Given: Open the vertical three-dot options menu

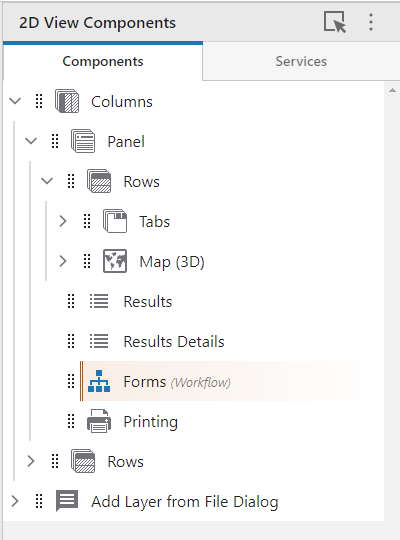Looking at the screenshot, I should [371, 22].
